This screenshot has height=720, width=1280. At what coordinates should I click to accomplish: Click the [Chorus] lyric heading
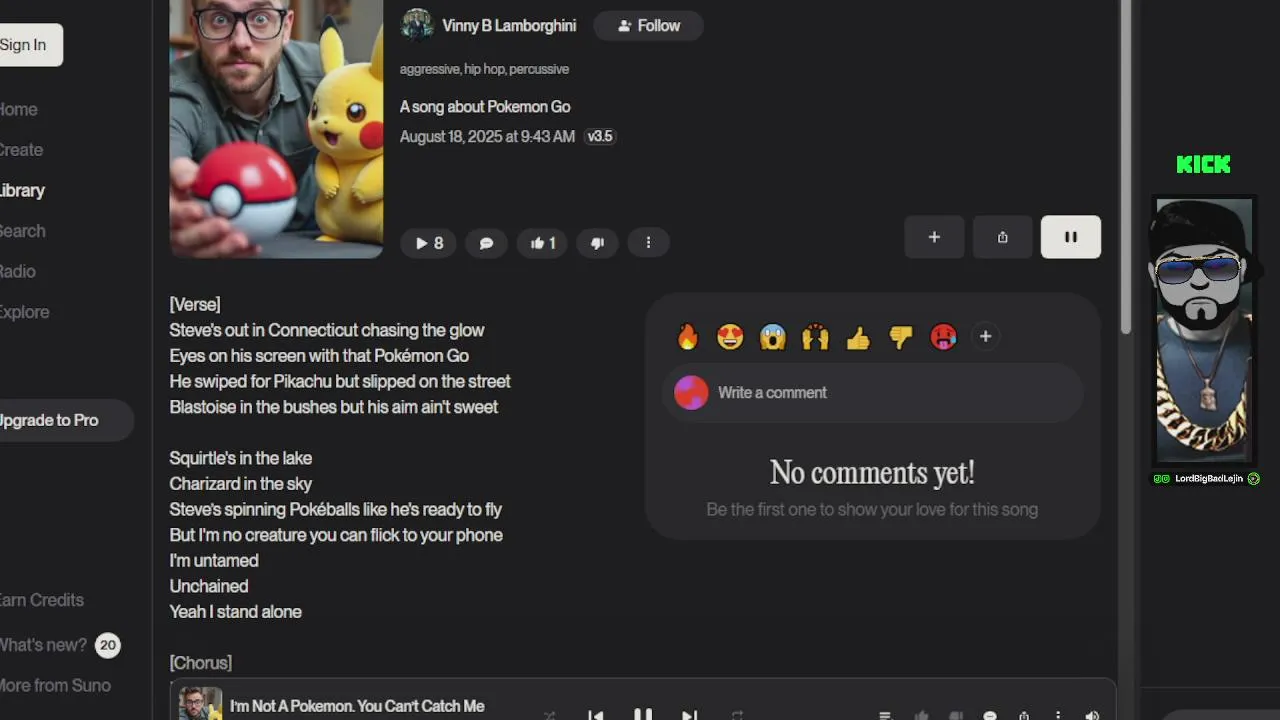[x=201, y=663]
